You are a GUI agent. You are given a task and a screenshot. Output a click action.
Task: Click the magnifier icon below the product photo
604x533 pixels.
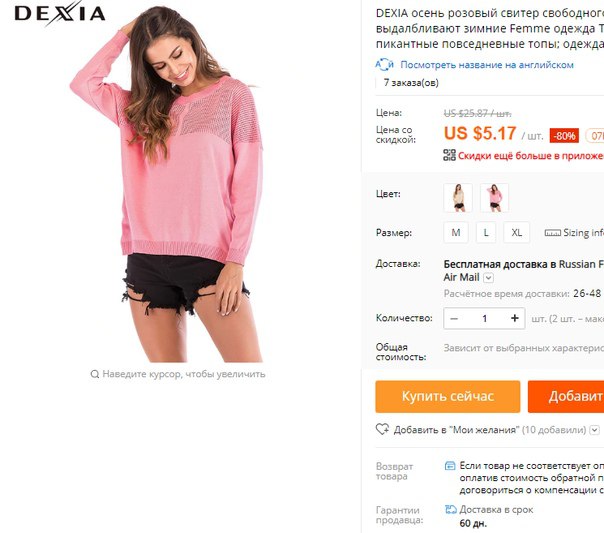coord(95,374)
